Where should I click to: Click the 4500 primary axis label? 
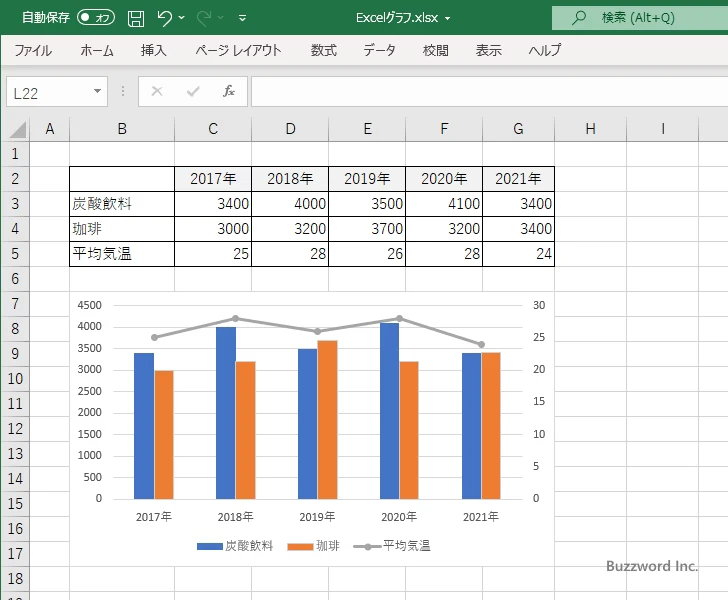pyautogui.click(x=89, y=305)
